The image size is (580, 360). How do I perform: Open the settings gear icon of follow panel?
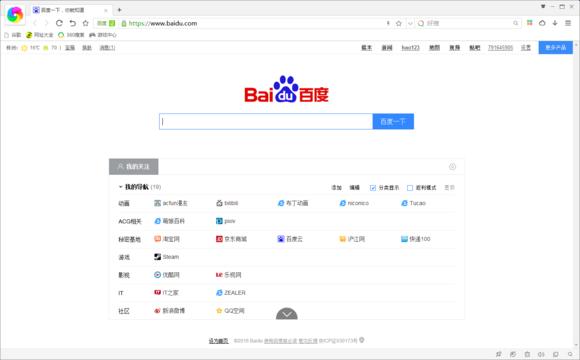[452, 166]
